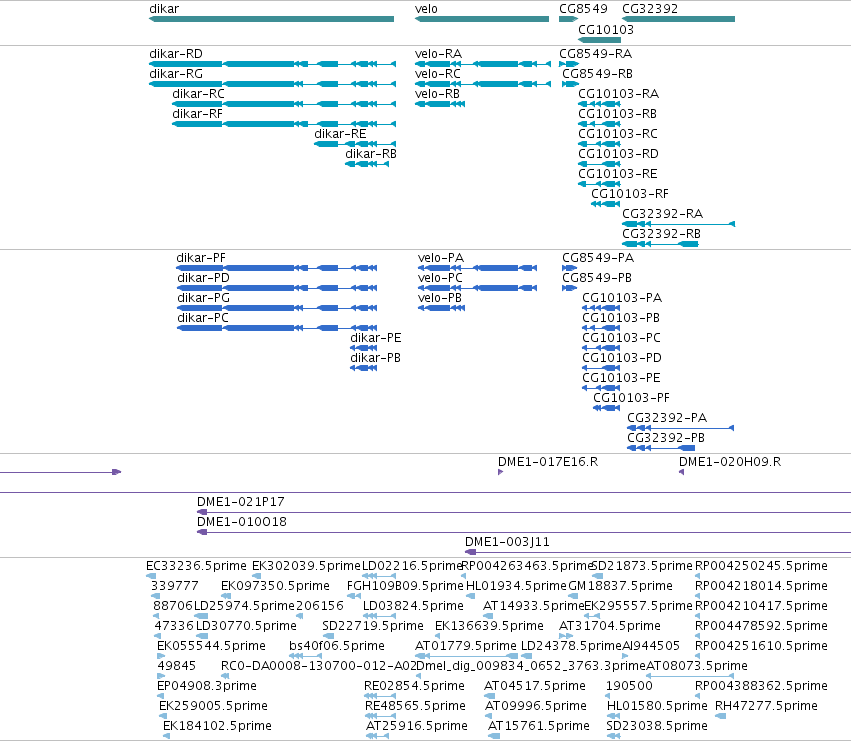This screenshot has width=851, height=741.
Task: Select the dikar gene bar
Action: pos(271,19)
